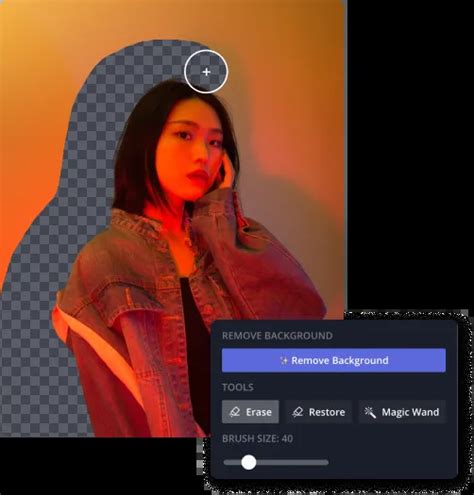Click the Restore brush icon
Screen dimensions: 474x495
(x=298, y=412)
